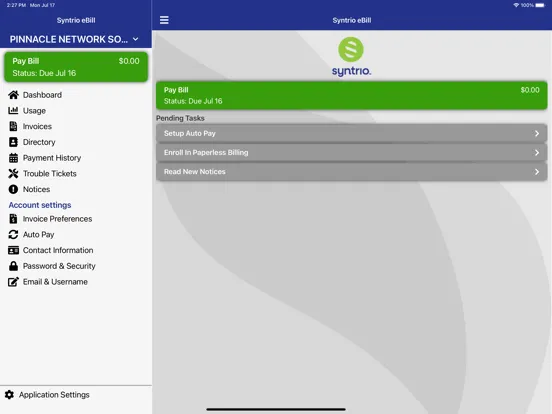
Task: Click the Directory address book icon
Action: pyautogui.click(x=13, y=142)
